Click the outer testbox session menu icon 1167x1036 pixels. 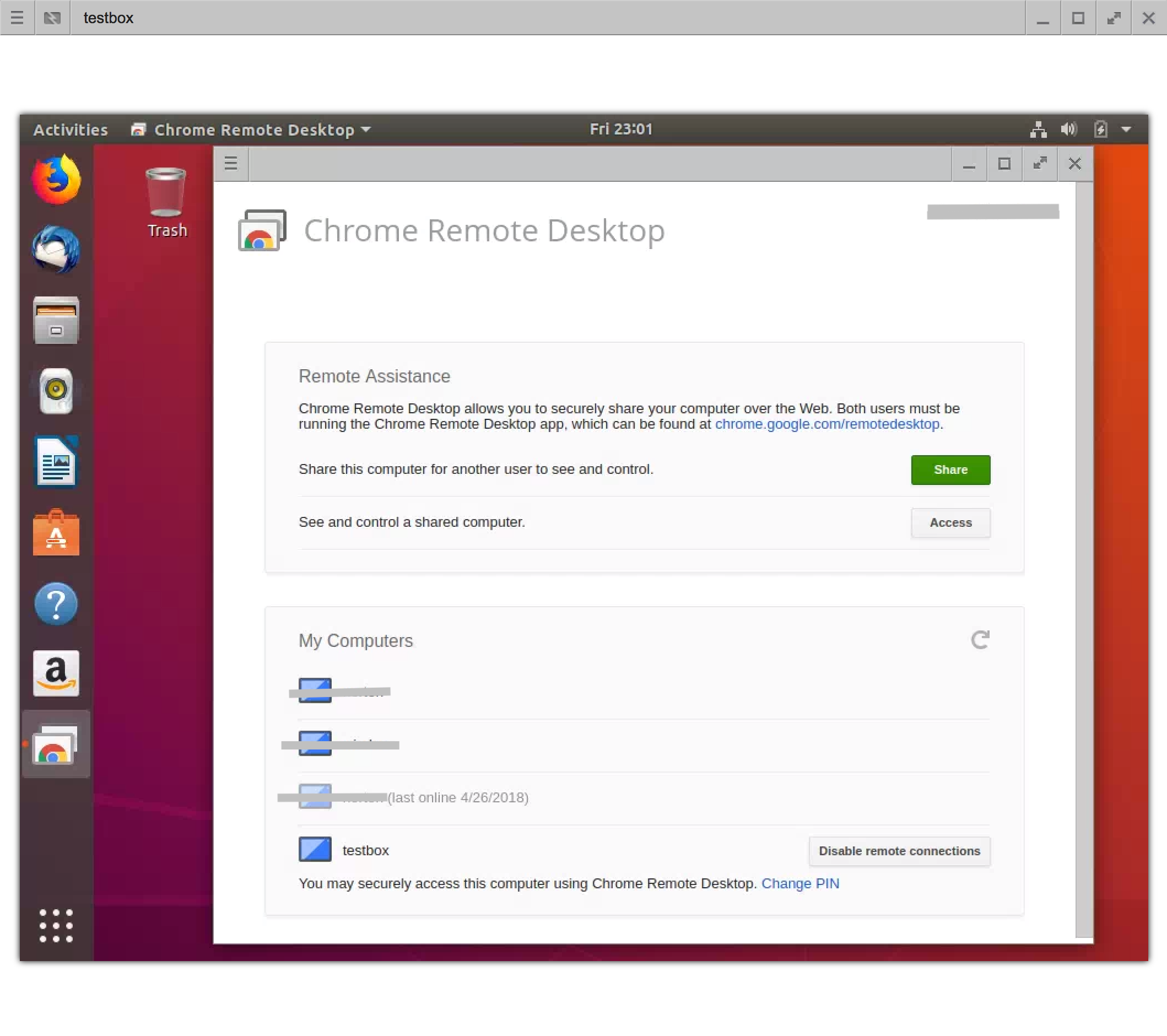(17, 18)
